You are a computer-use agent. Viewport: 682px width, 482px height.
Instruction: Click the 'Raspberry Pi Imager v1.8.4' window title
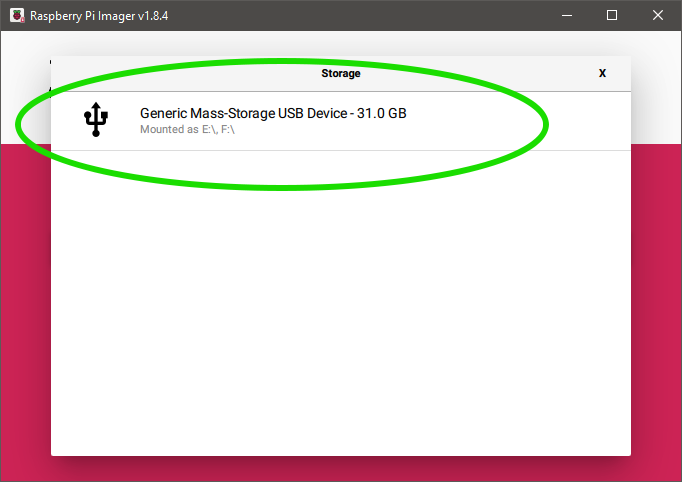coord(99,16)
